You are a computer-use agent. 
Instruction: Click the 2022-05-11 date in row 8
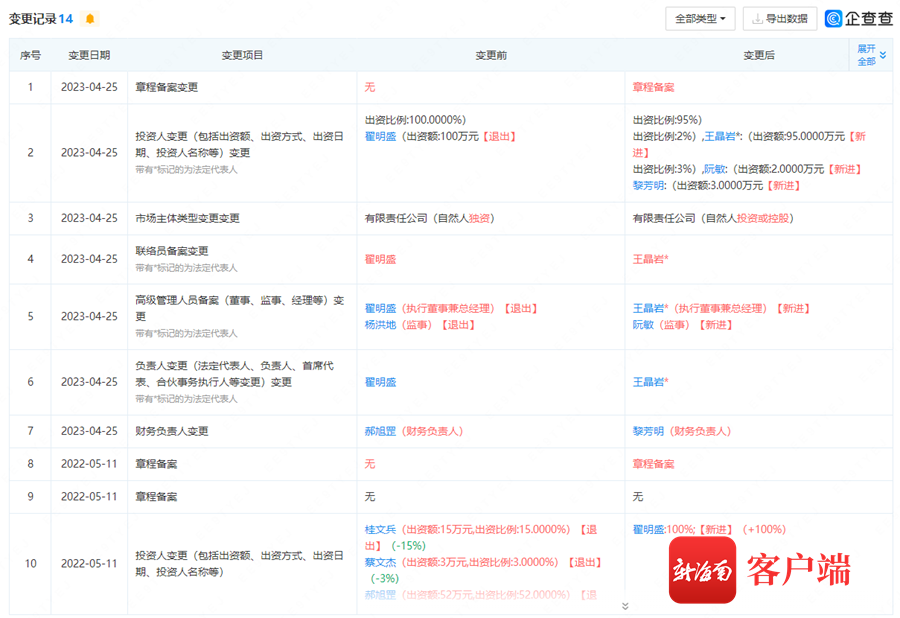pyautogui.click(x=89, y=464)
